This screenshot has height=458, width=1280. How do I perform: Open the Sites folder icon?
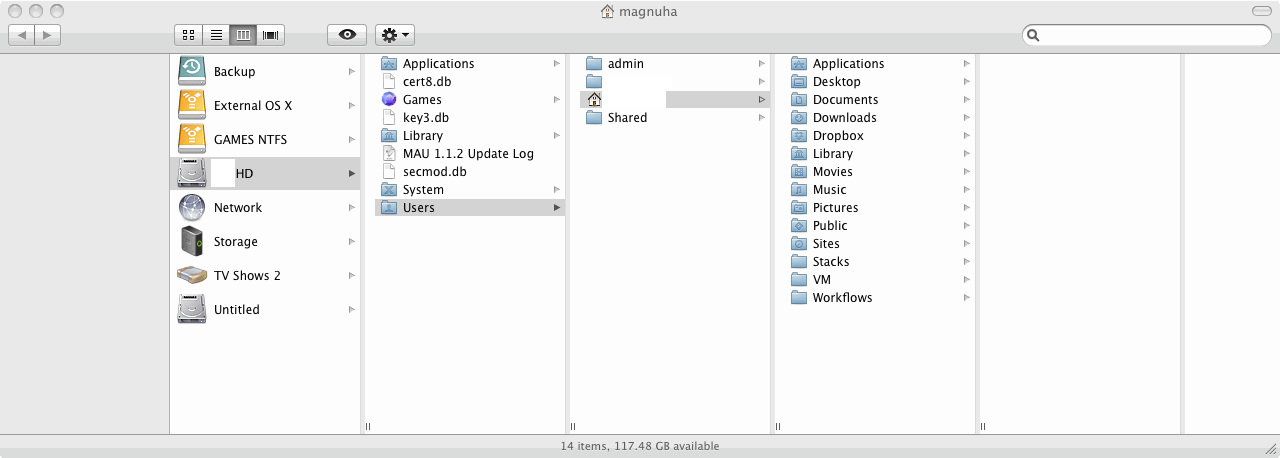799,243
